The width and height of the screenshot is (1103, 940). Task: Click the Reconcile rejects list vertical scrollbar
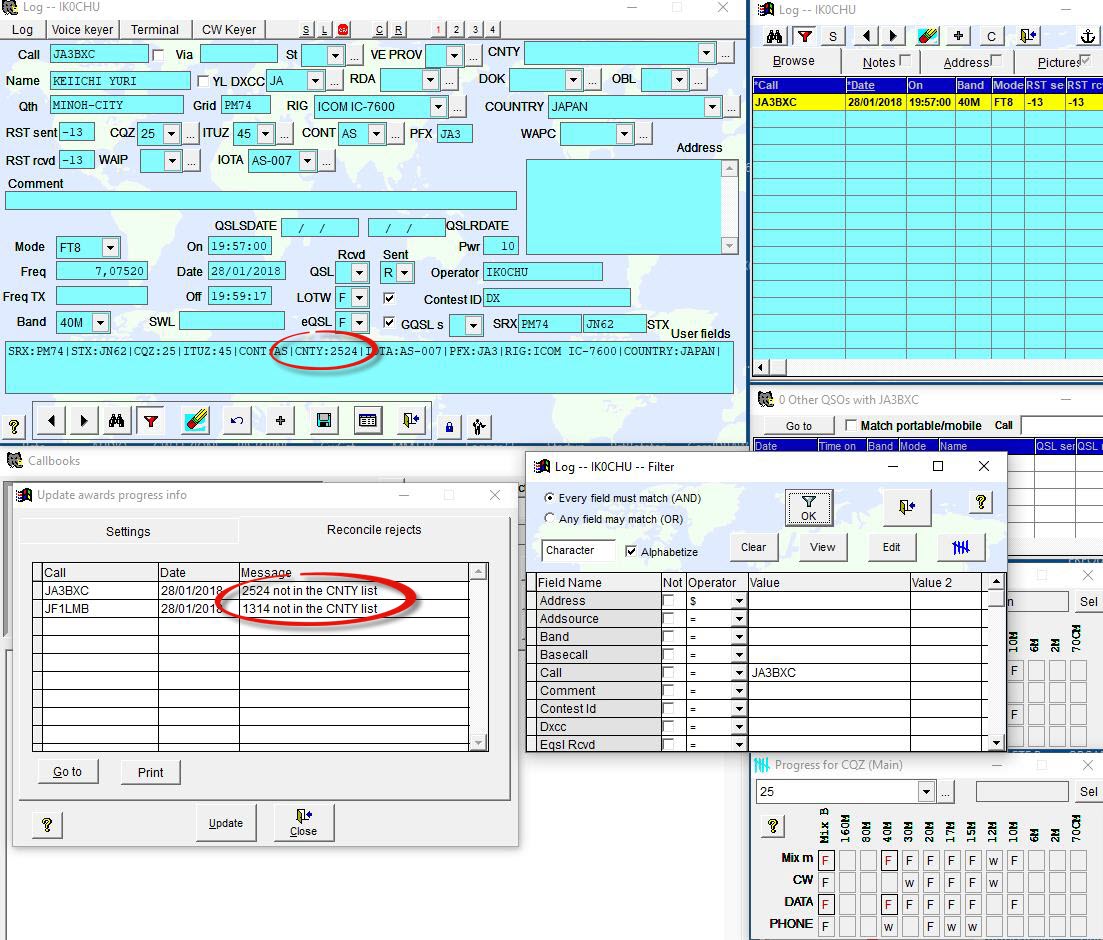(478, 656)
